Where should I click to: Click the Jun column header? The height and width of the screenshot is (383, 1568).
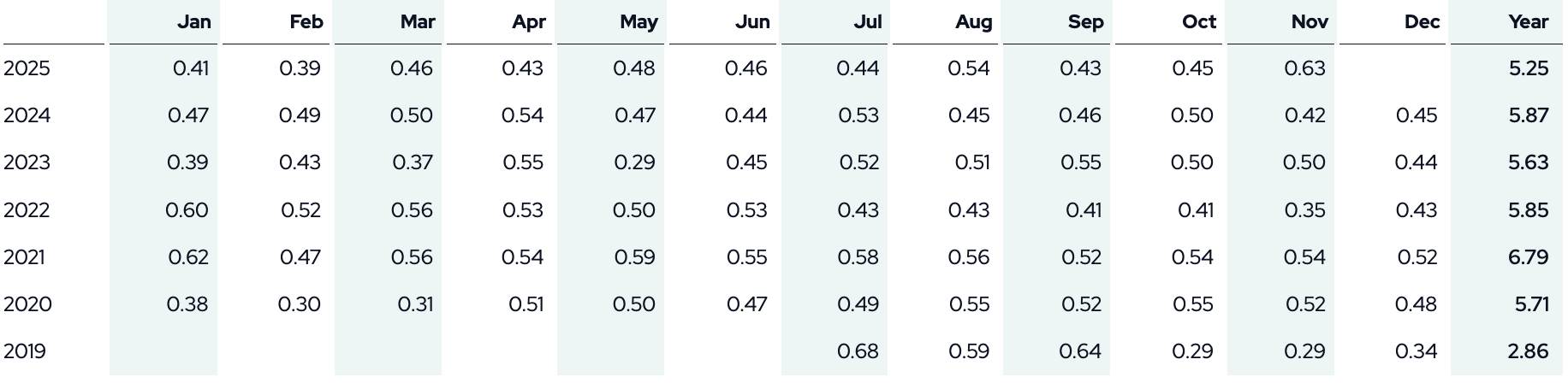coord(752,22)
